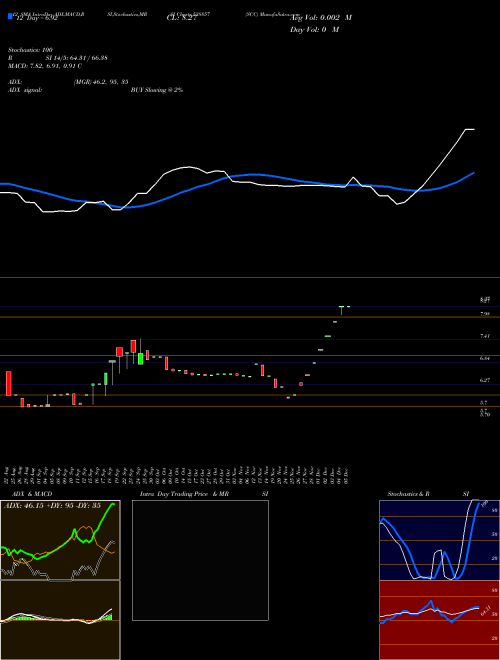The height and width of the screenshot is (660, 500).
Task: Click the 'Stochastics: 100' reading
Action: tap(30, 50)
